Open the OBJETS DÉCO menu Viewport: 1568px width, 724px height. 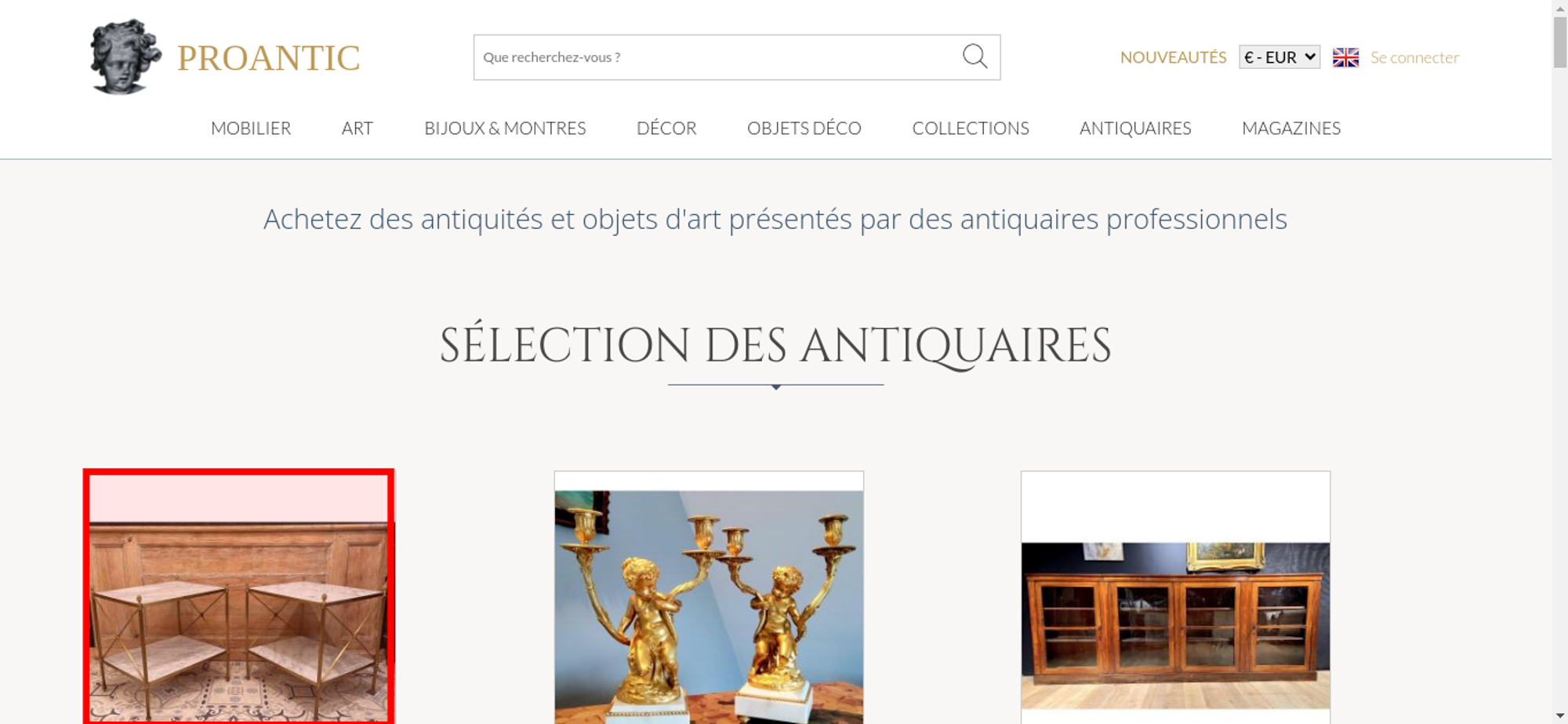(x=804, y=128)
